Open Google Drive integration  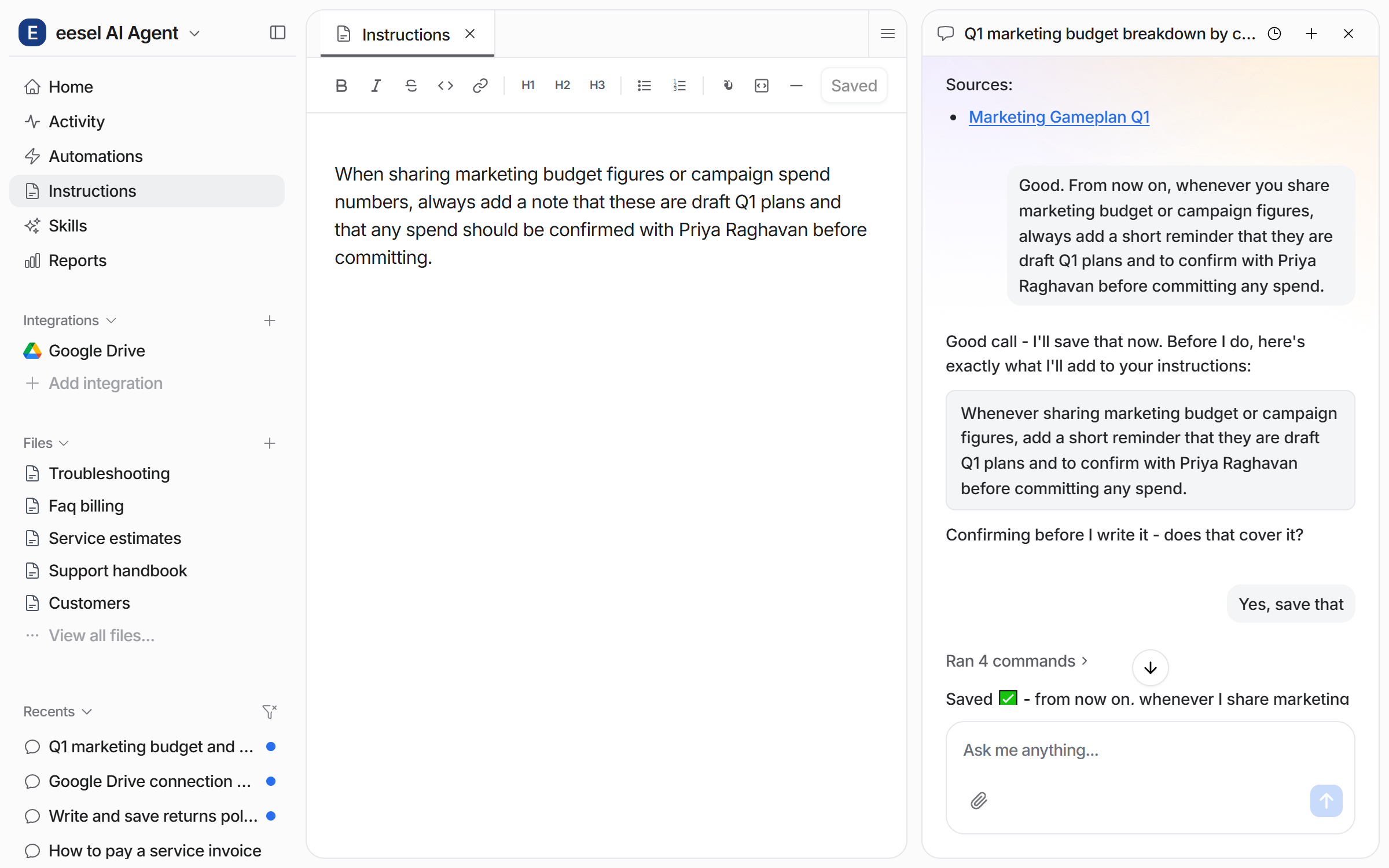[x=147, y=351]
